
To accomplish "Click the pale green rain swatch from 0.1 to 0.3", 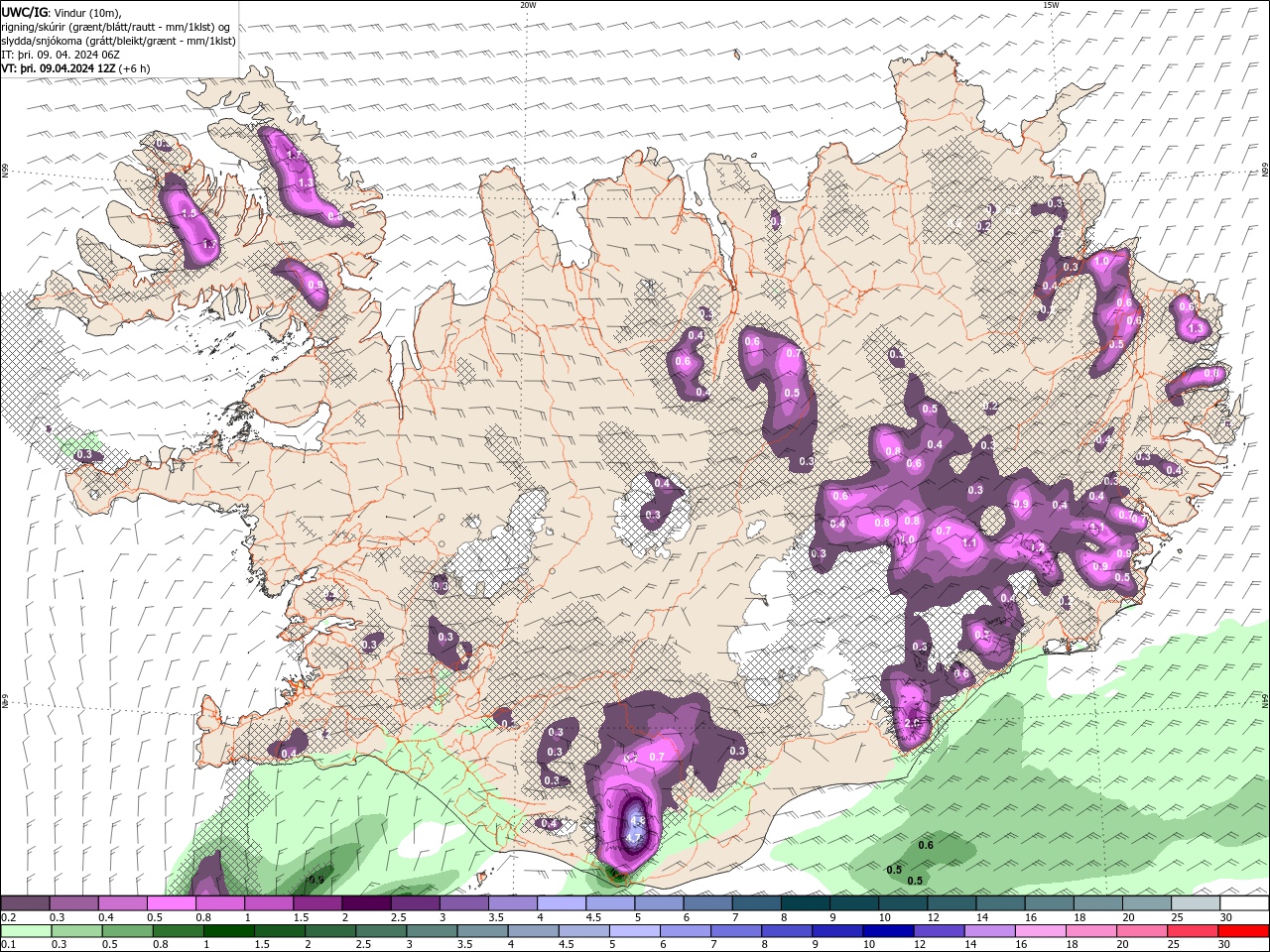I will [x=27, y=931].
